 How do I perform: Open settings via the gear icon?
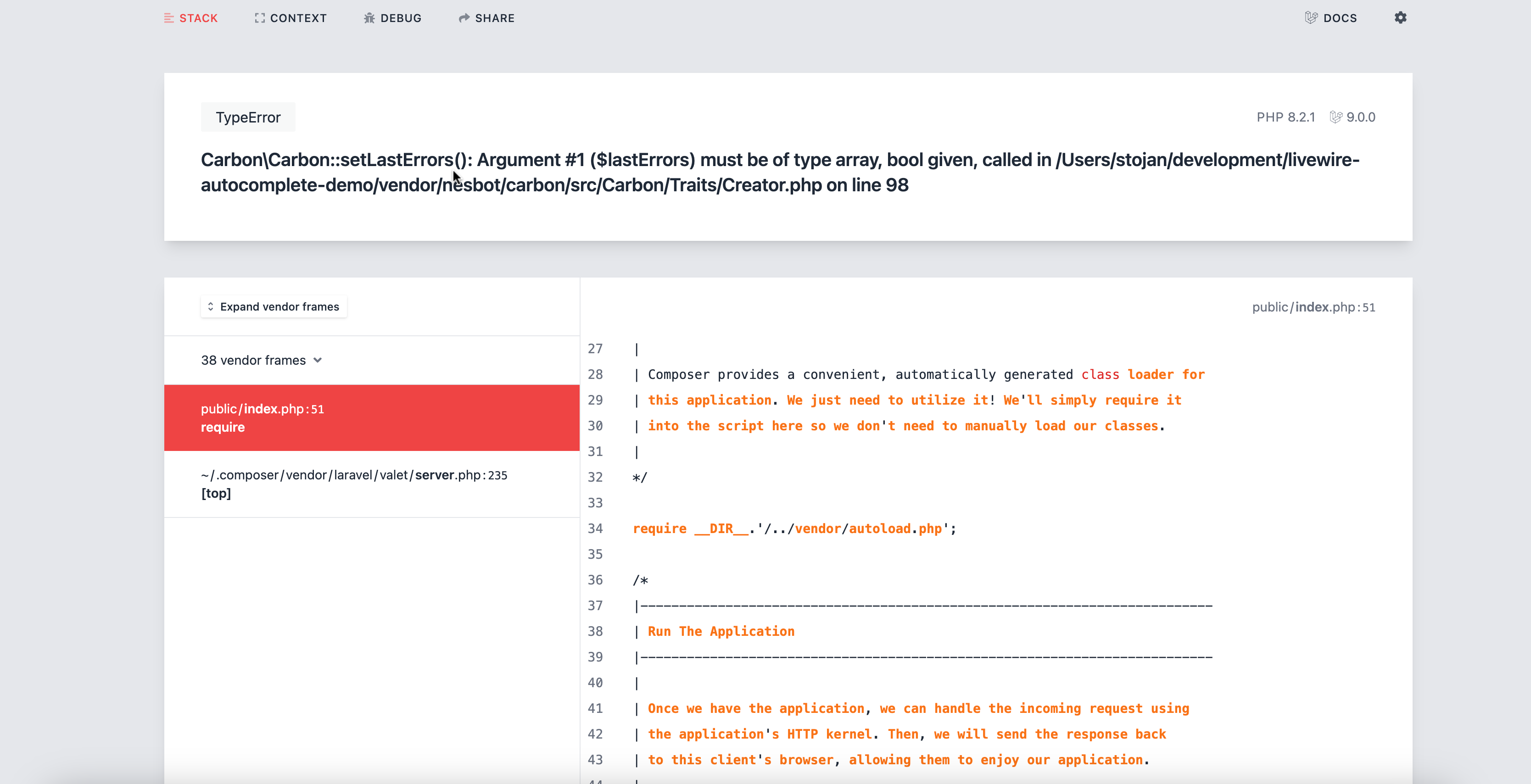pos(1400,18)
